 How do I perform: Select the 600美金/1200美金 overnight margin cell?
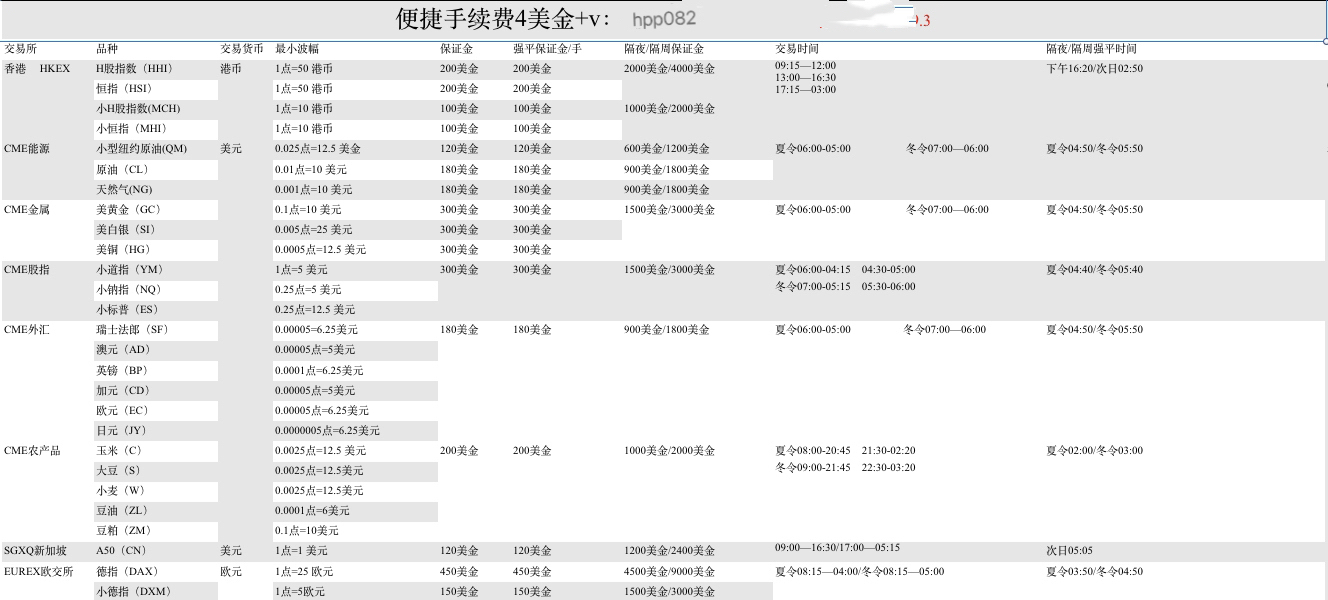pos(667,149)
